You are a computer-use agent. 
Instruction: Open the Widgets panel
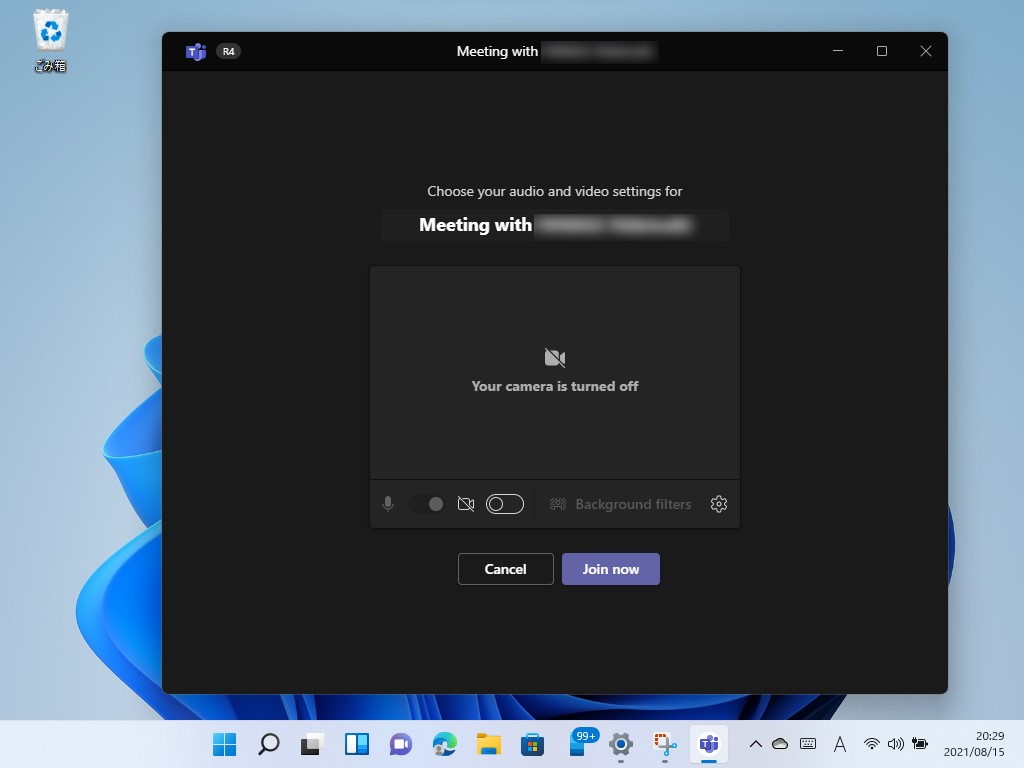click(356, 744)
